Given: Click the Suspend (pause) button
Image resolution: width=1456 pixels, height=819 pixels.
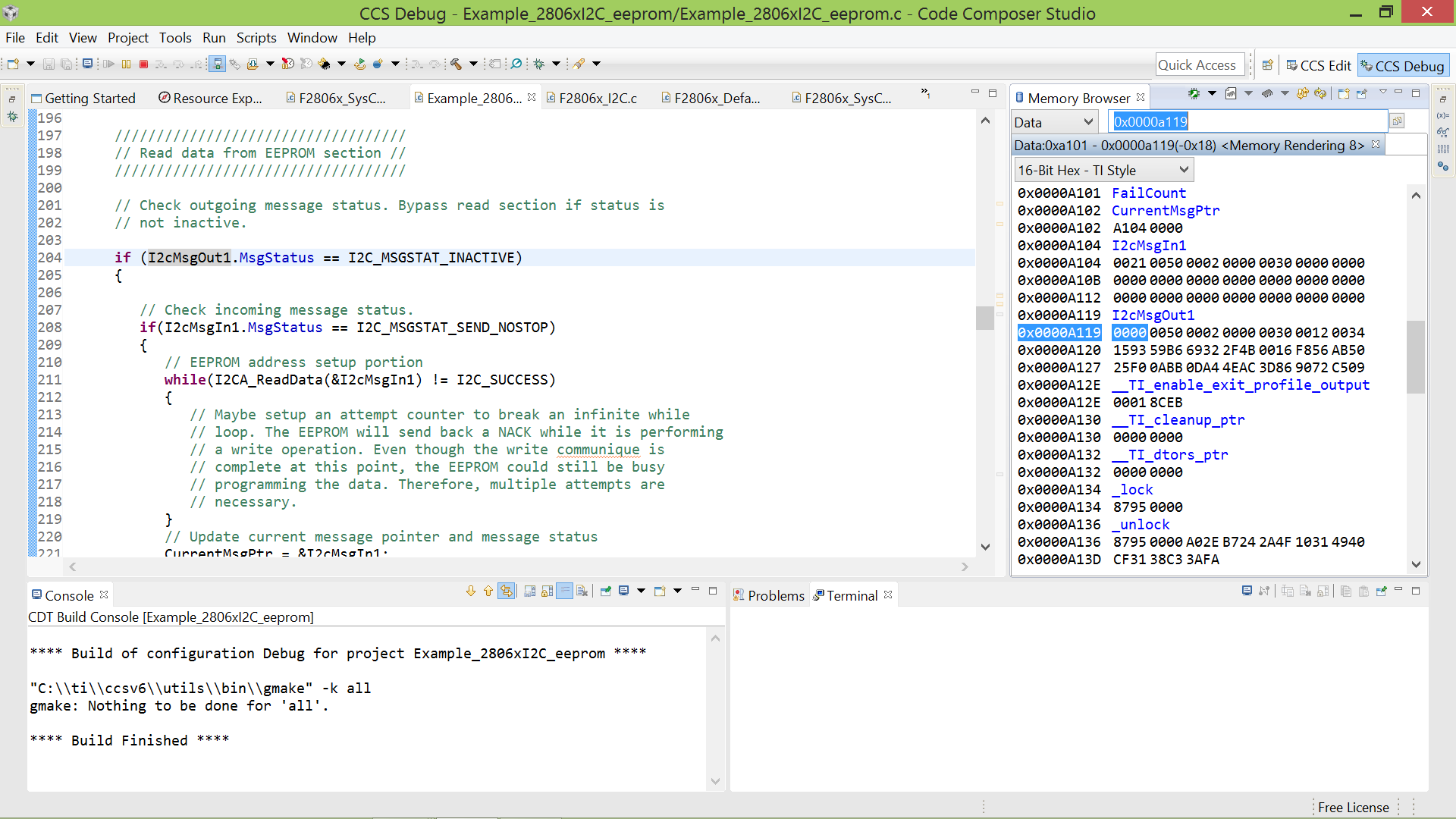Looking at the screenshot, I should (x=126, y=64).
